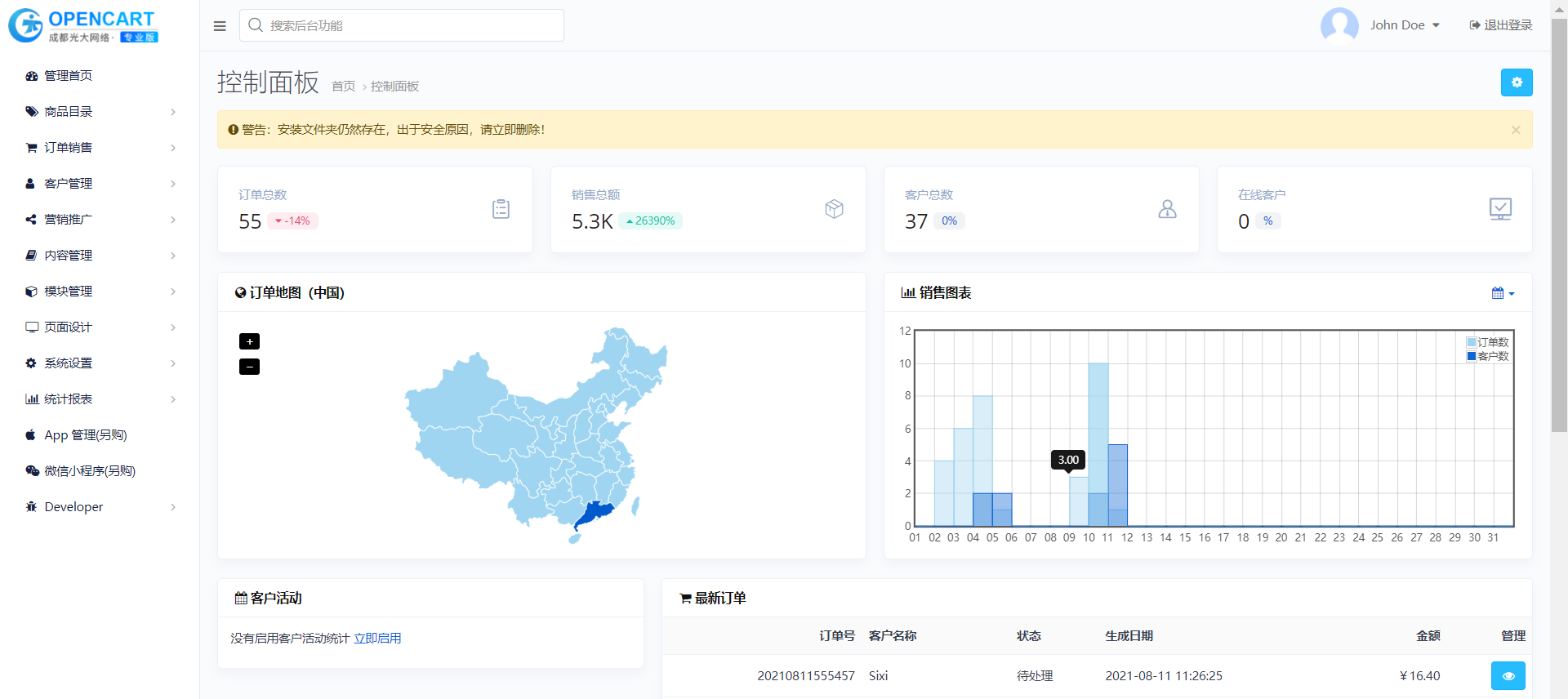The image size is (1568, 699).
Task: Click the John Doe avatar picture
Action: pos(1339,25)
